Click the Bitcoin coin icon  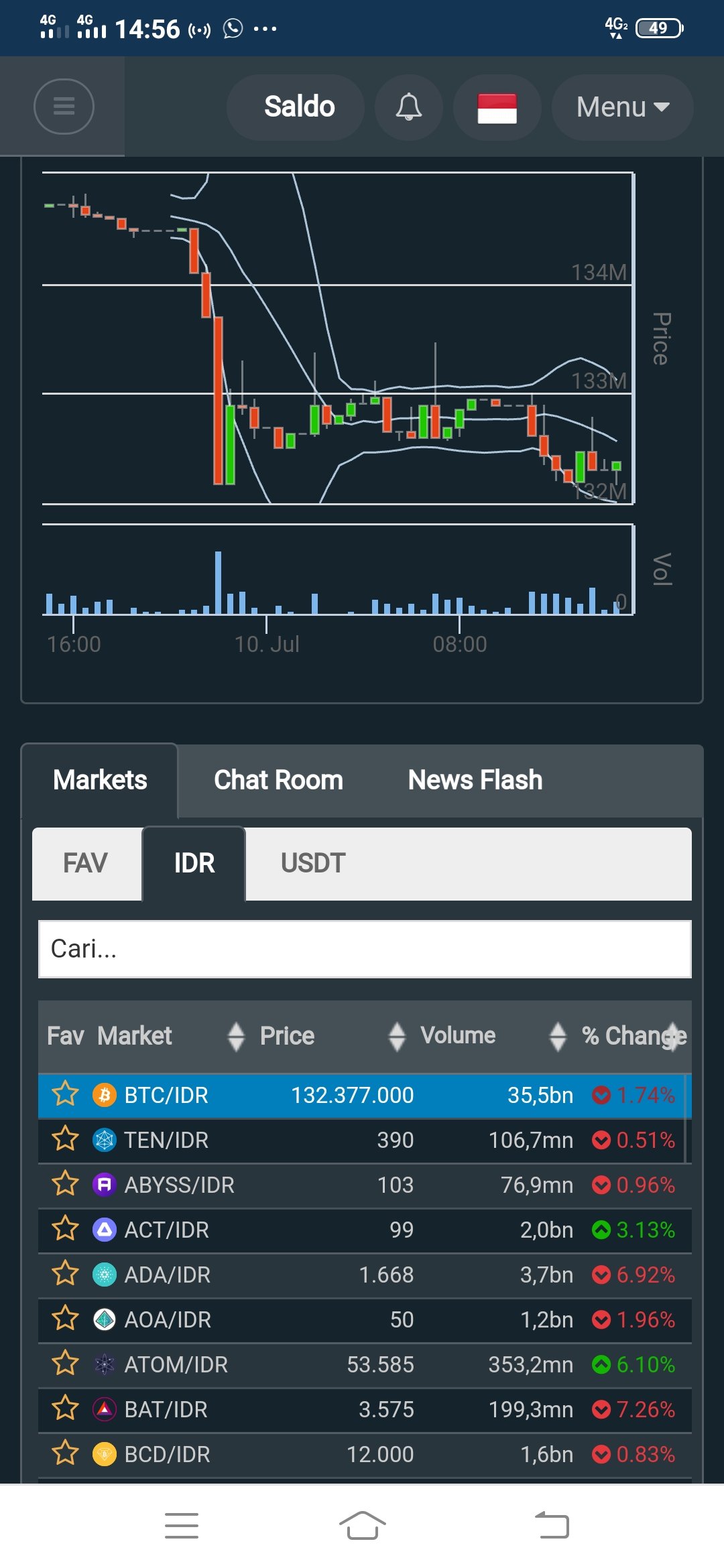[x=104, y=1095]
